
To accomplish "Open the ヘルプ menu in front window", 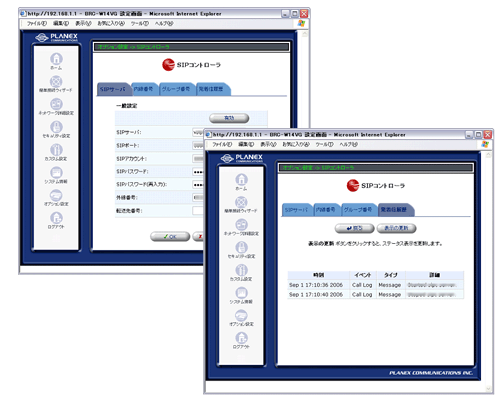I will coord(349,144).
